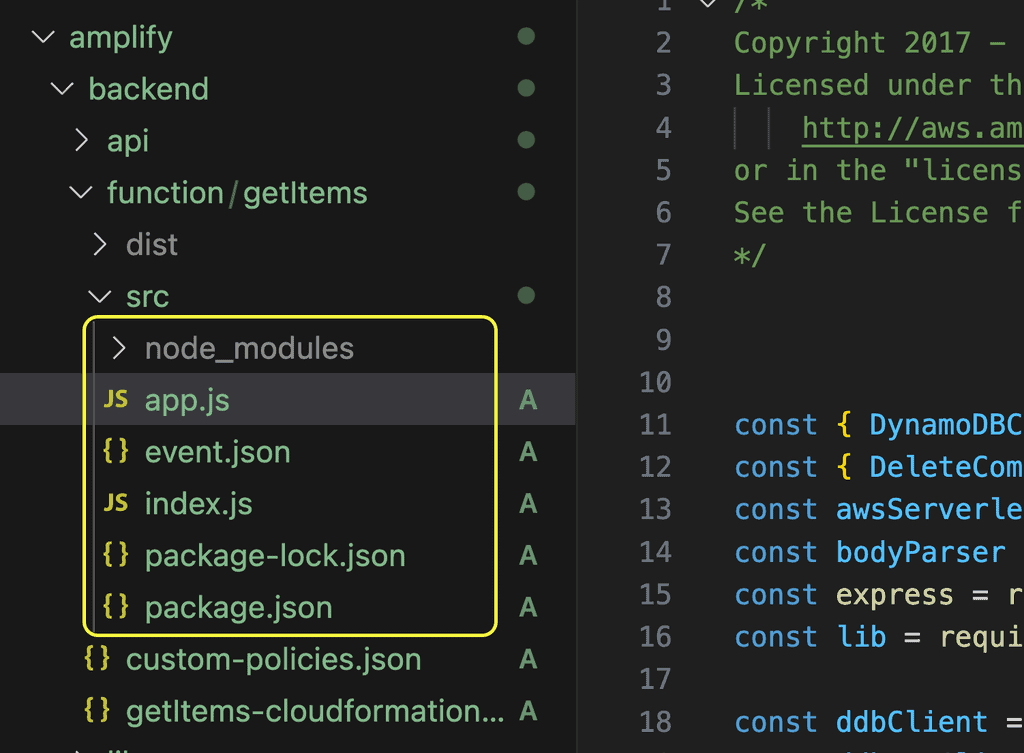Click the Added status badge next to app.js

point(528,401)
